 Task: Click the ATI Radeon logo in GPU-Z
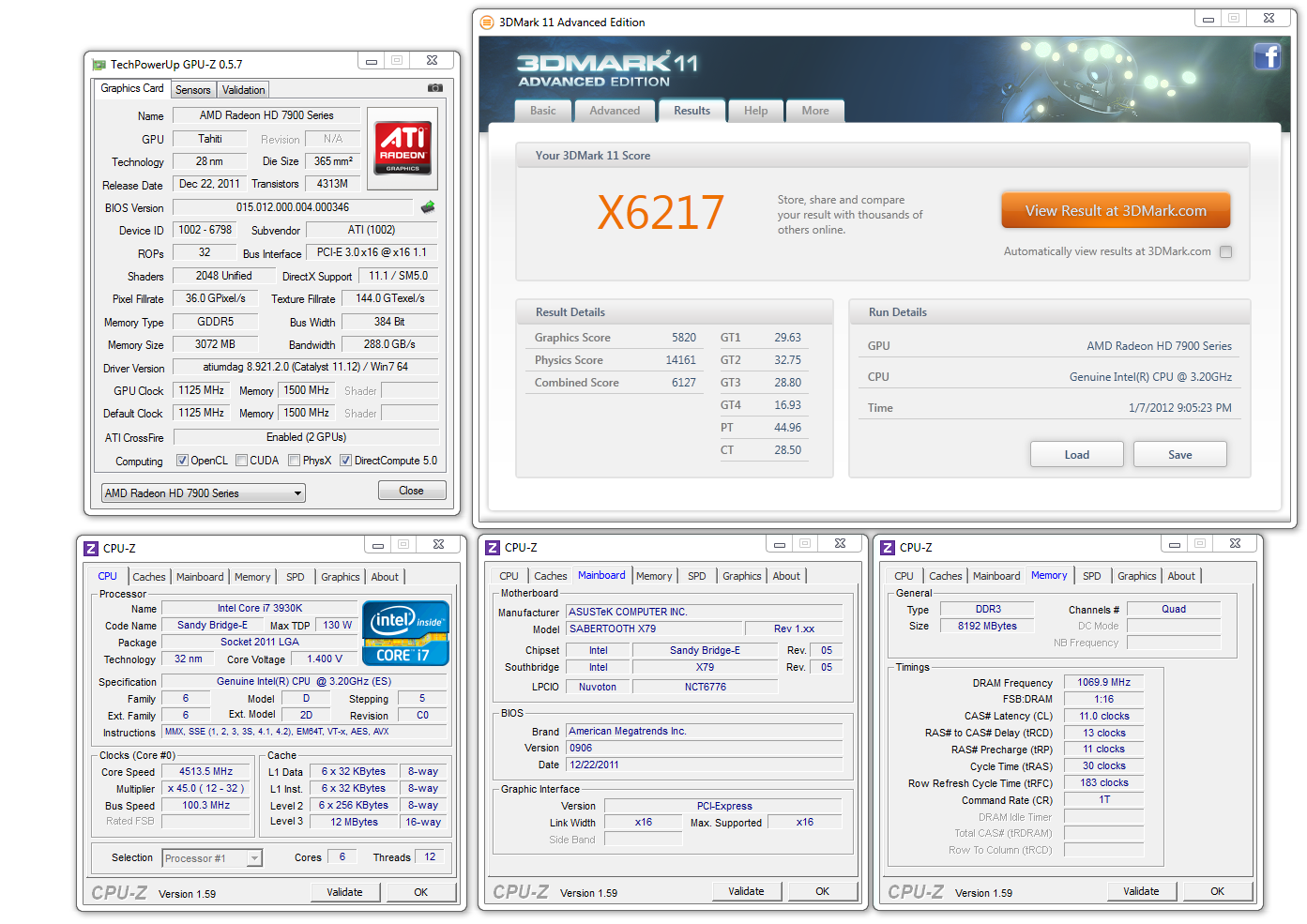[x=403, y=148]
